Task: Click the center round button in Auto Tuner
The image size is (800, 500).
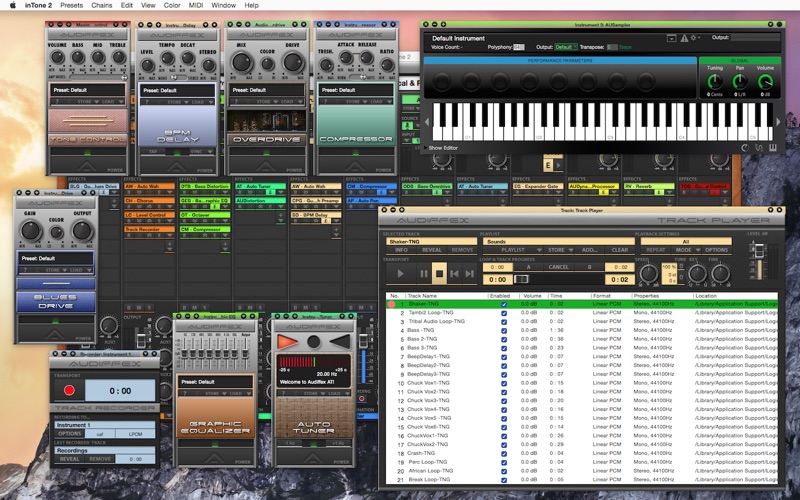Action: (x=314, y=341)
